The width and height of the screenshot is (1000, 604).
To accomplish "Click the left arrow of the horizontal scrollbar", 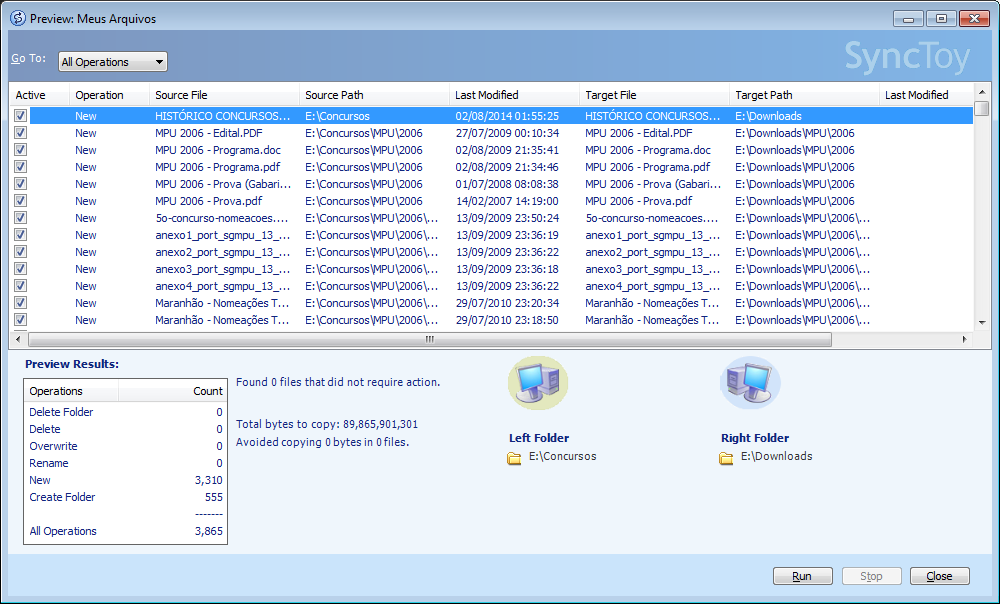I will [18, 339].
